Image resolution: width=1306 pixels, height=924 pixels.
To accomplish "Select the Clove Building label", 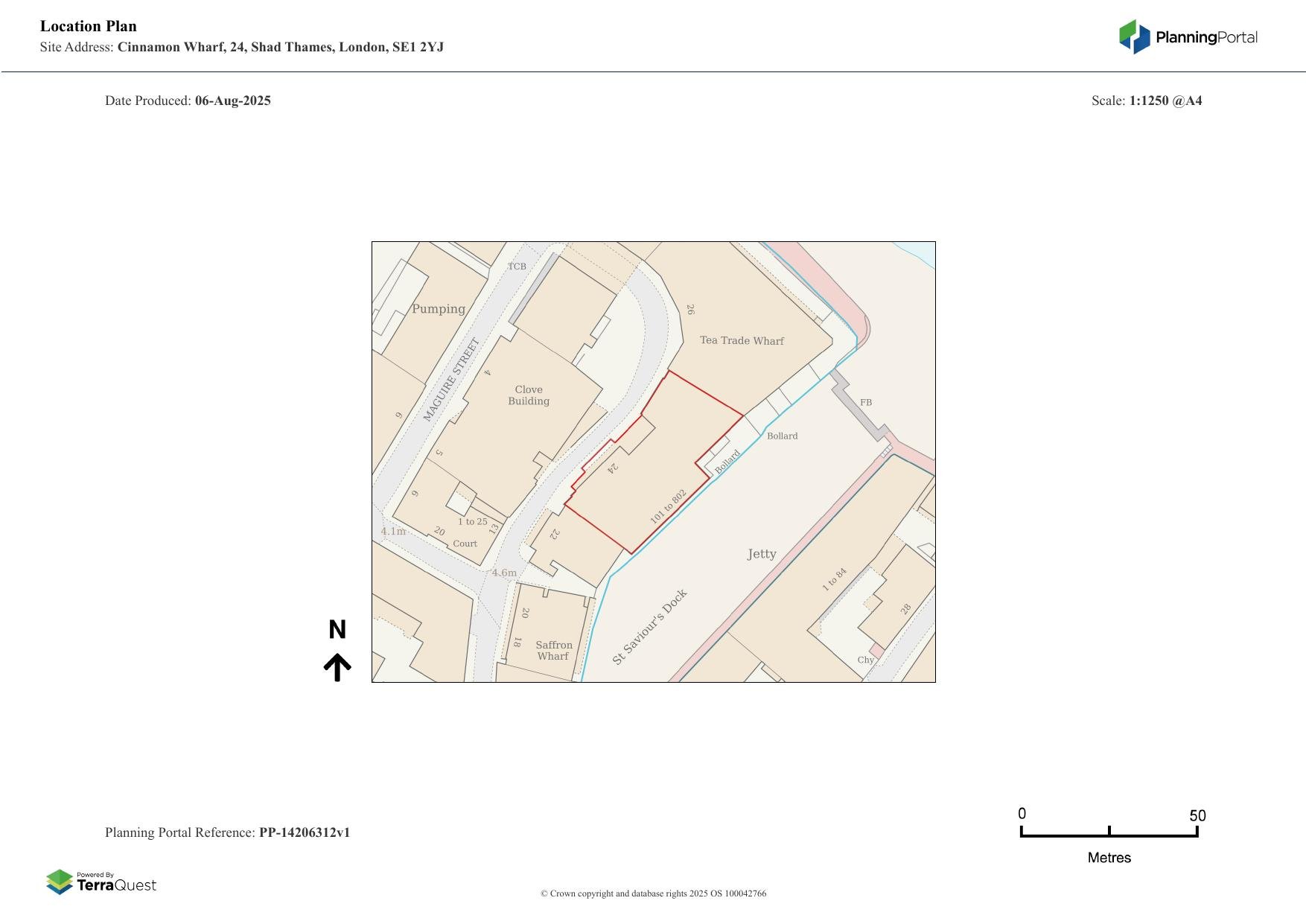I will (x=529, y=395).
